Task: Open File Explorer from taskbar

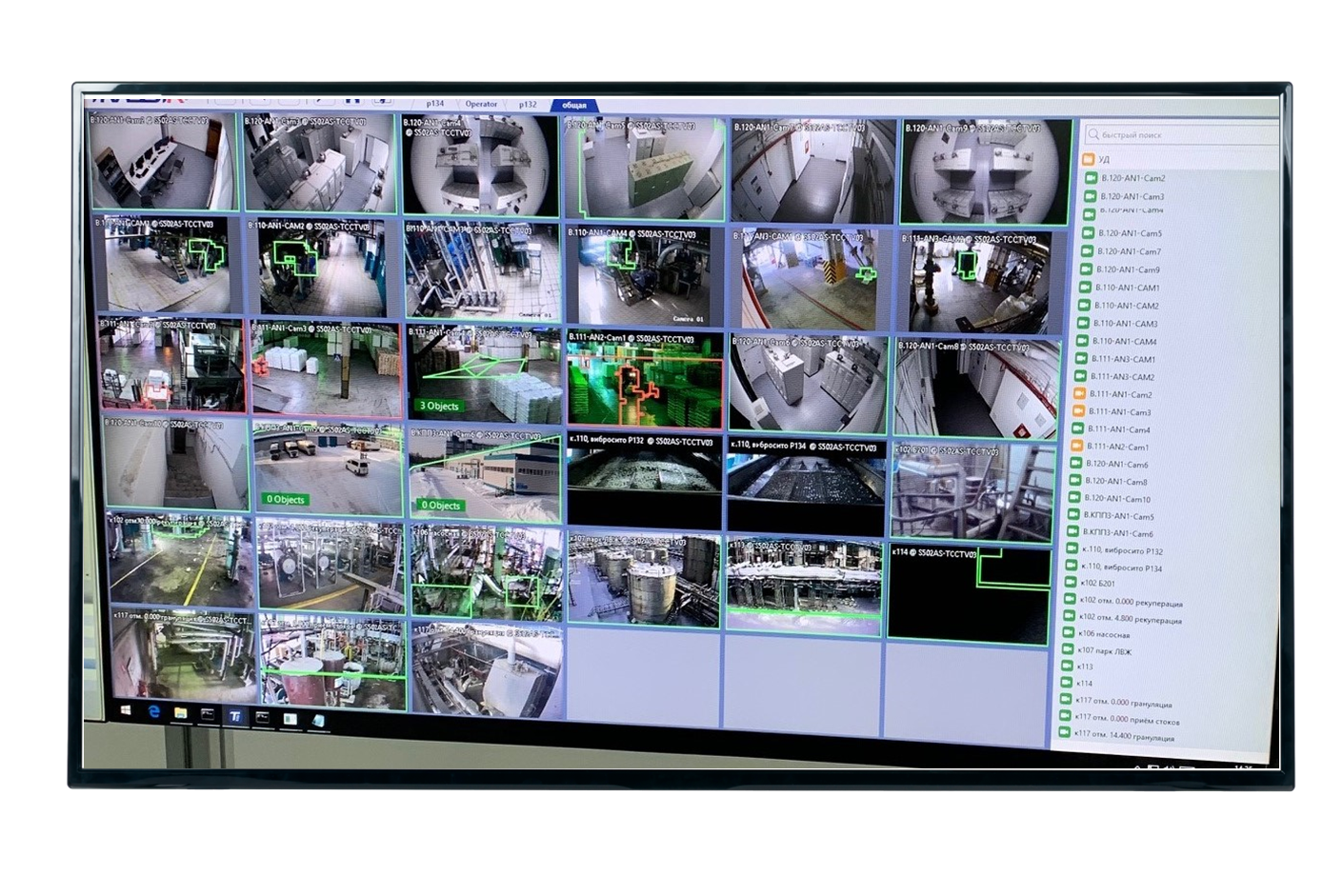Action: click(x=180, y=713)
